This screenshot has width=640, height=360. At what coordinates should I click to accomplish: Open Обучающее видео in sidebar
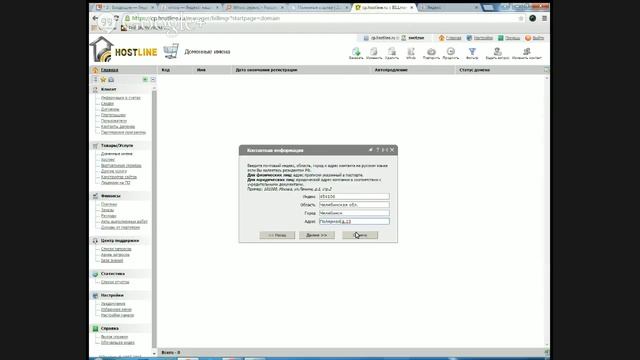click(x=118, y=342)
